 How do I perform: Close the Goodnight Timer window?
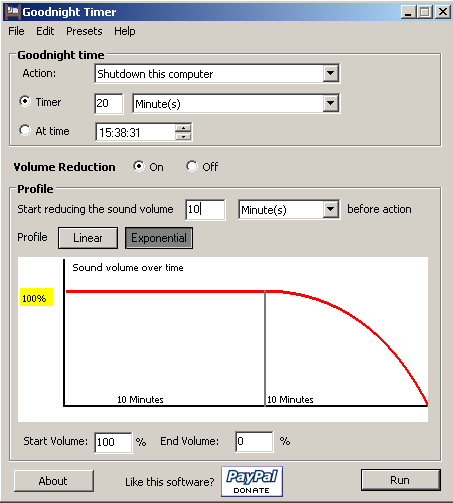tap(443, 12)
